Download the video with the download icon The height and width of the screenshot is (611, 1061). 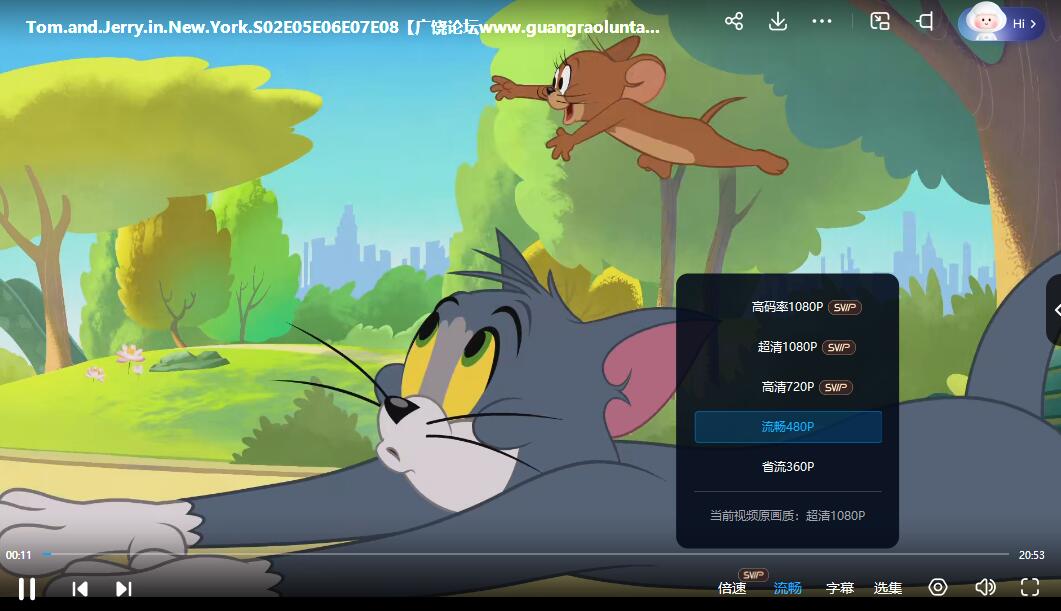tap(778, 22)
